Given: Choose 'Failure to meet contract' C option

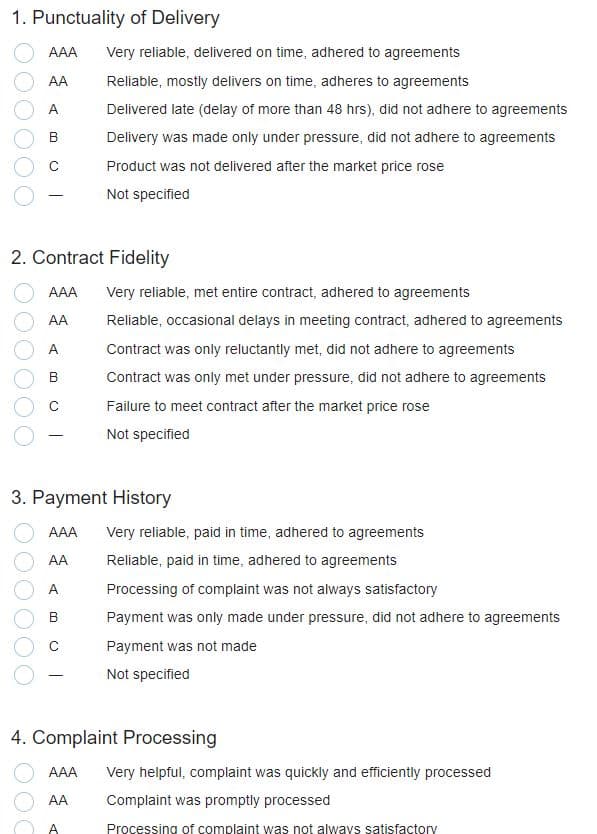Looking at the screenshot, I should click(x=24, y=406).
